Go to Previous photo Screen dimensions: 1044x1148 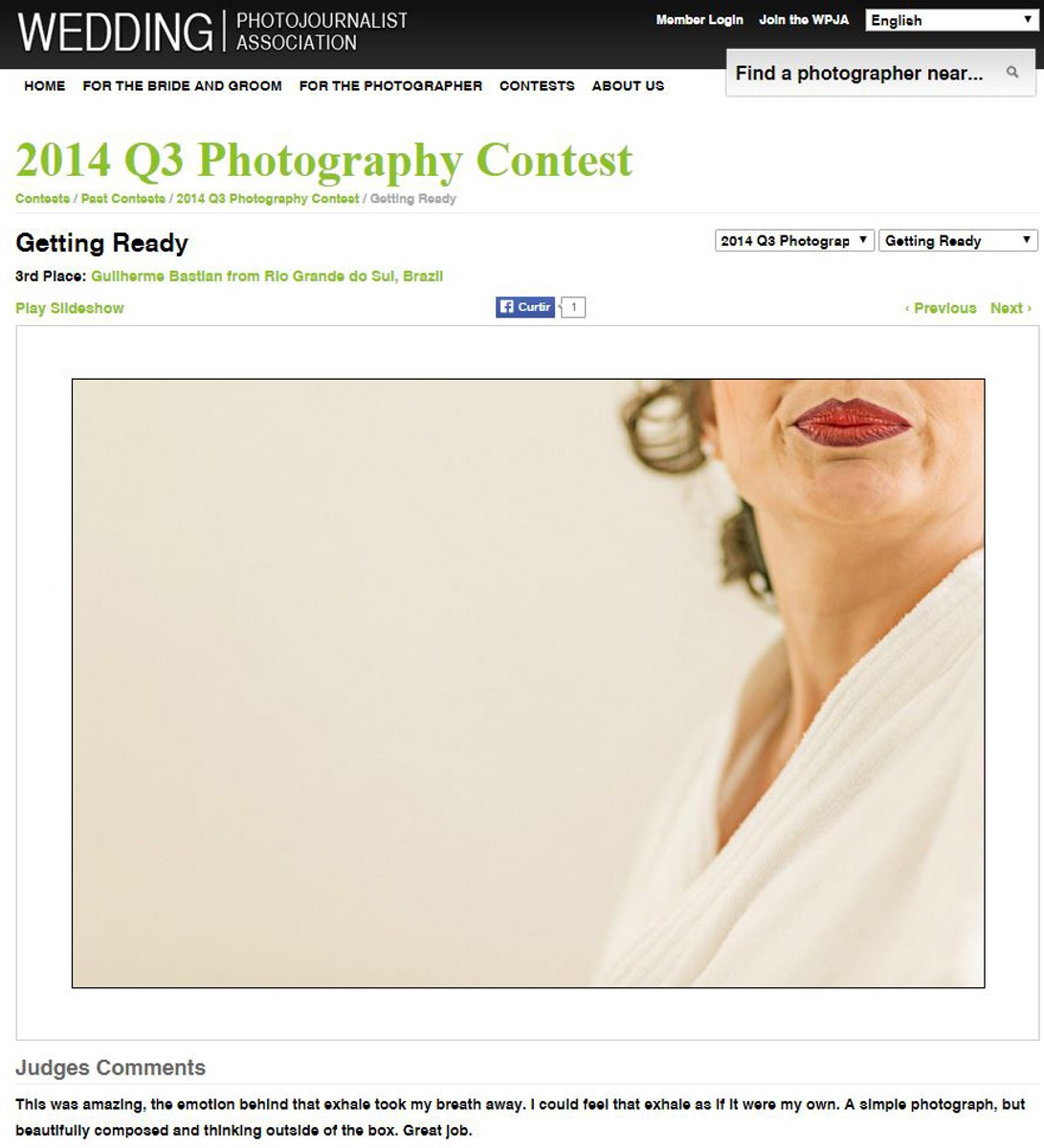[x=941, y=308]
